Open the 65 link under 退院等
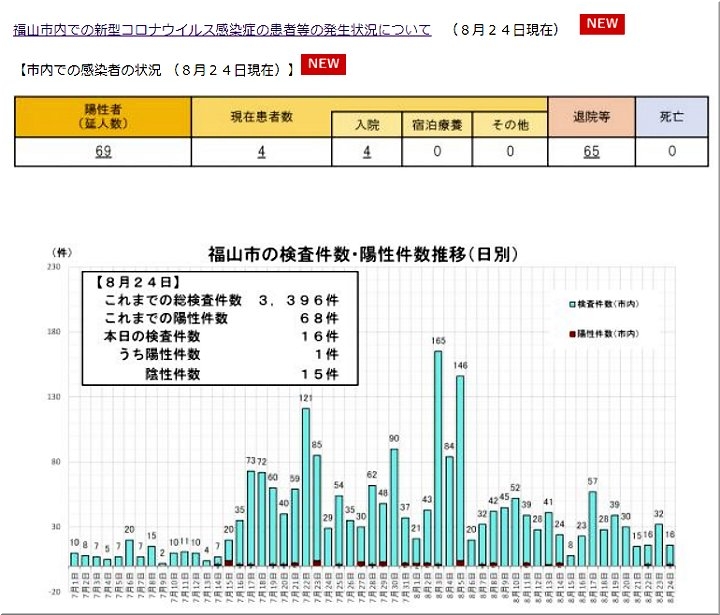Viewport: 720px width, 615px height. (591, 151)
